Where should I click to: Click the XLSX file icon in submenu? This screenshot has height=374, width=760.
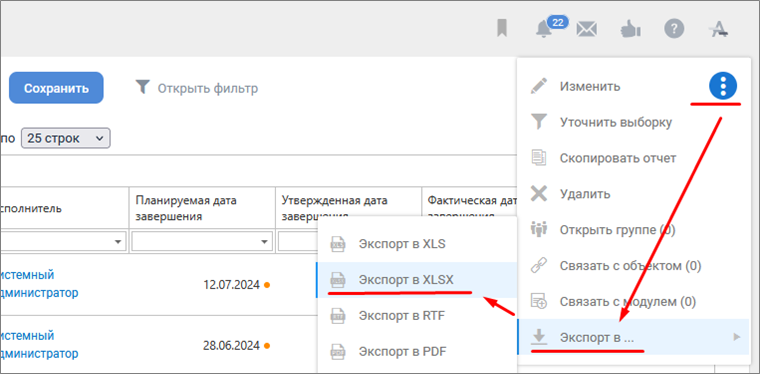pyautogui.click(x=337, y=280)
